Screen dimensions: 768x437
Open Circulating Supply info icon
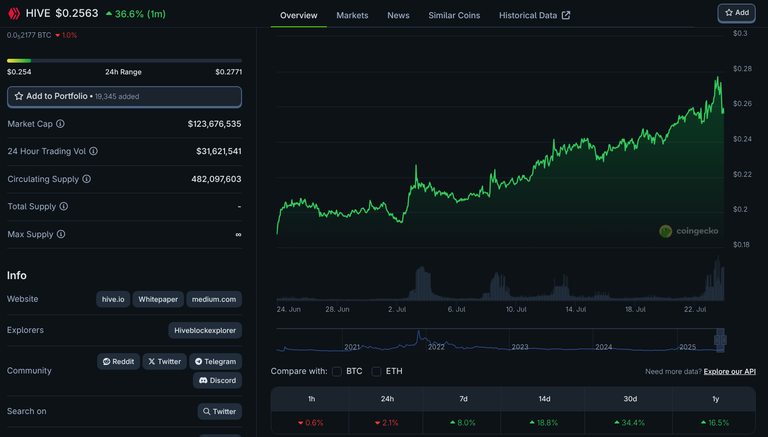87,179
